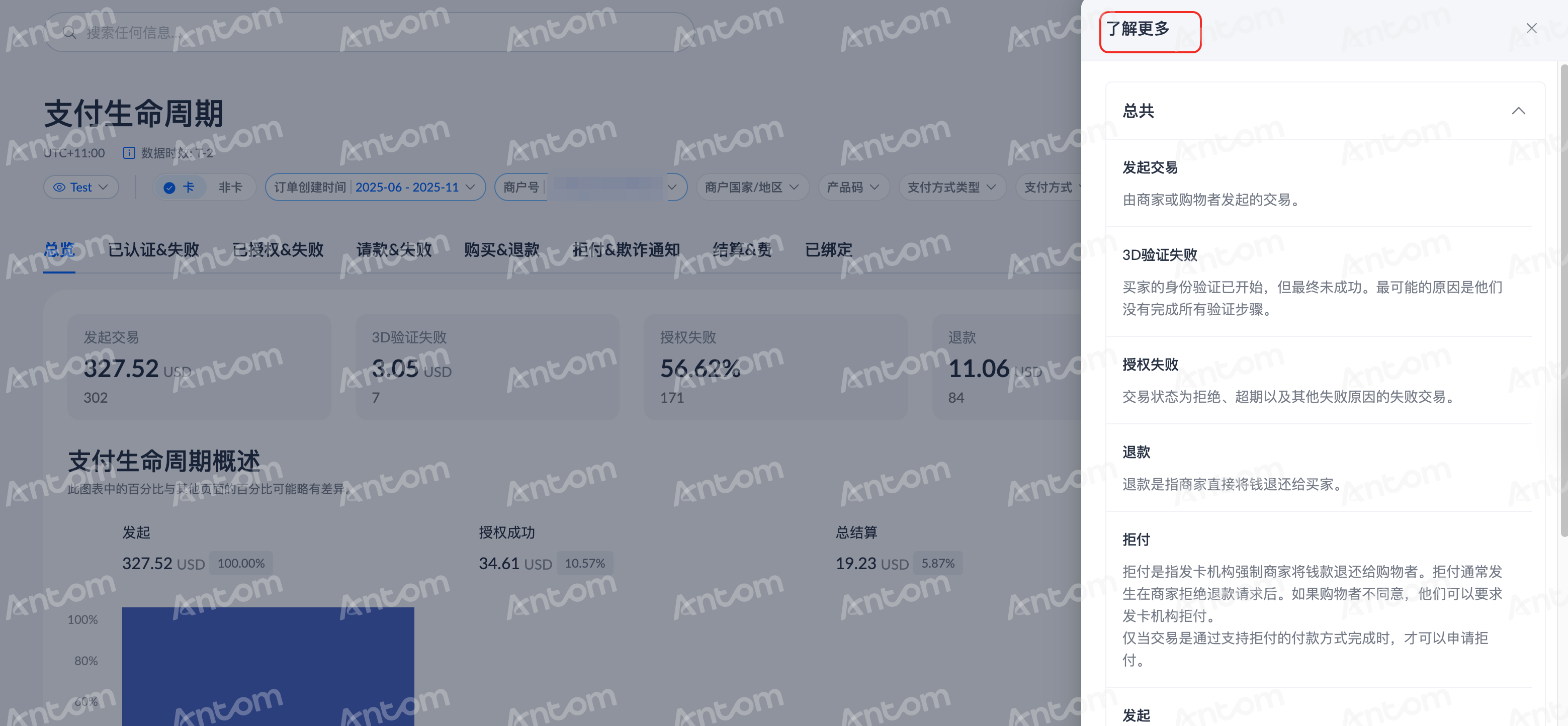Click the 3D验证失败 heading in the panel
Viewport: 1568px width, 726px height.
[x=1160, y=255]
